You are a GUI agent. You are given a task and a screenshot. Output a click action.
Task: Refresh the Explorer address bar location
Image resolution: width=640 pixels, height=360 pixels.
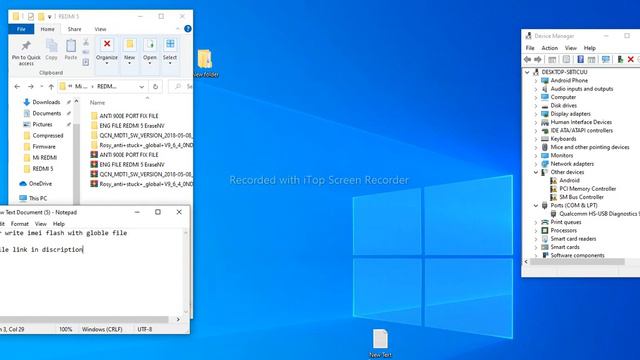click(x=156, y=87)
